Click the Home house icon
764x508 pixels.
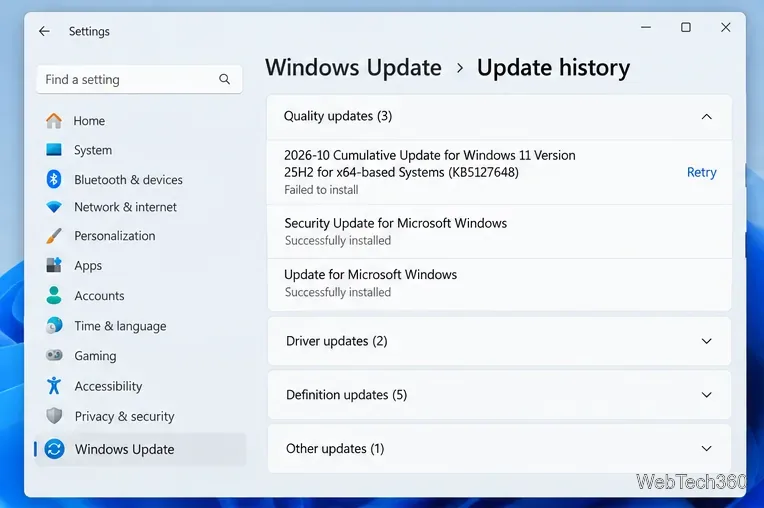[x=54, y=120]
